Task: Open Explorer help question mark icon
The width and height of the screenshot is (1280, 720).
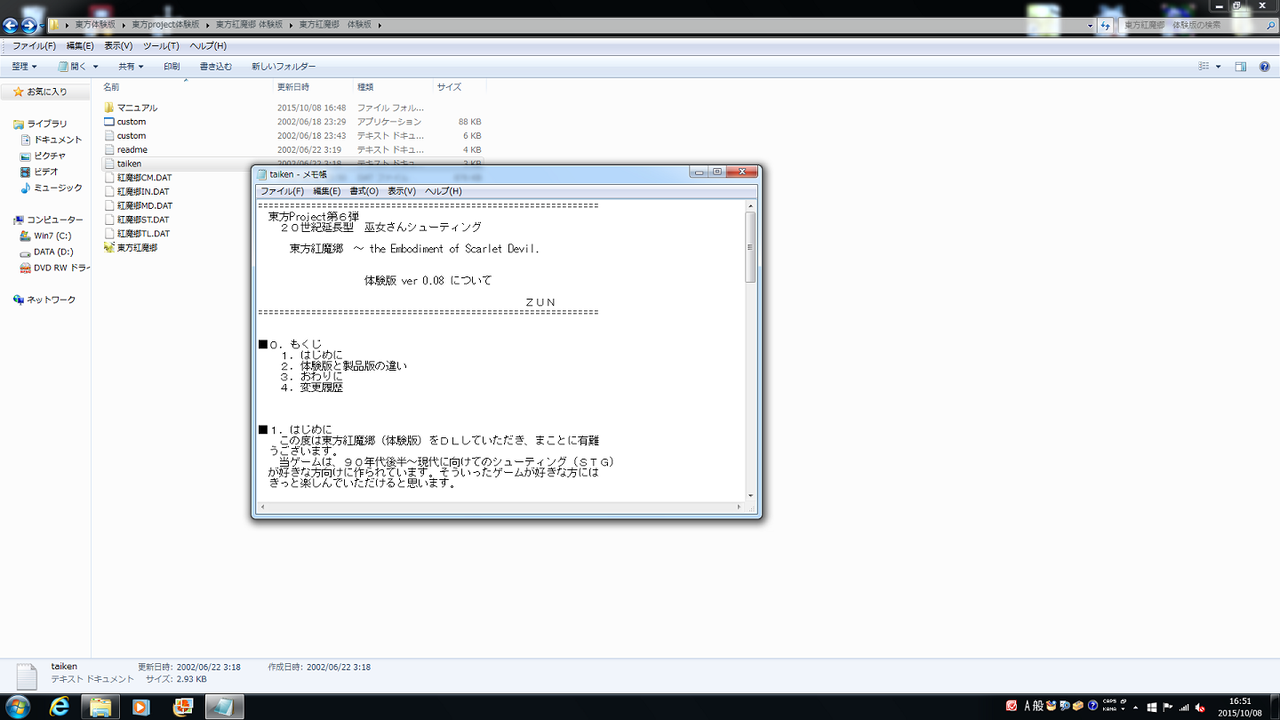Action: pos(1264,67)
